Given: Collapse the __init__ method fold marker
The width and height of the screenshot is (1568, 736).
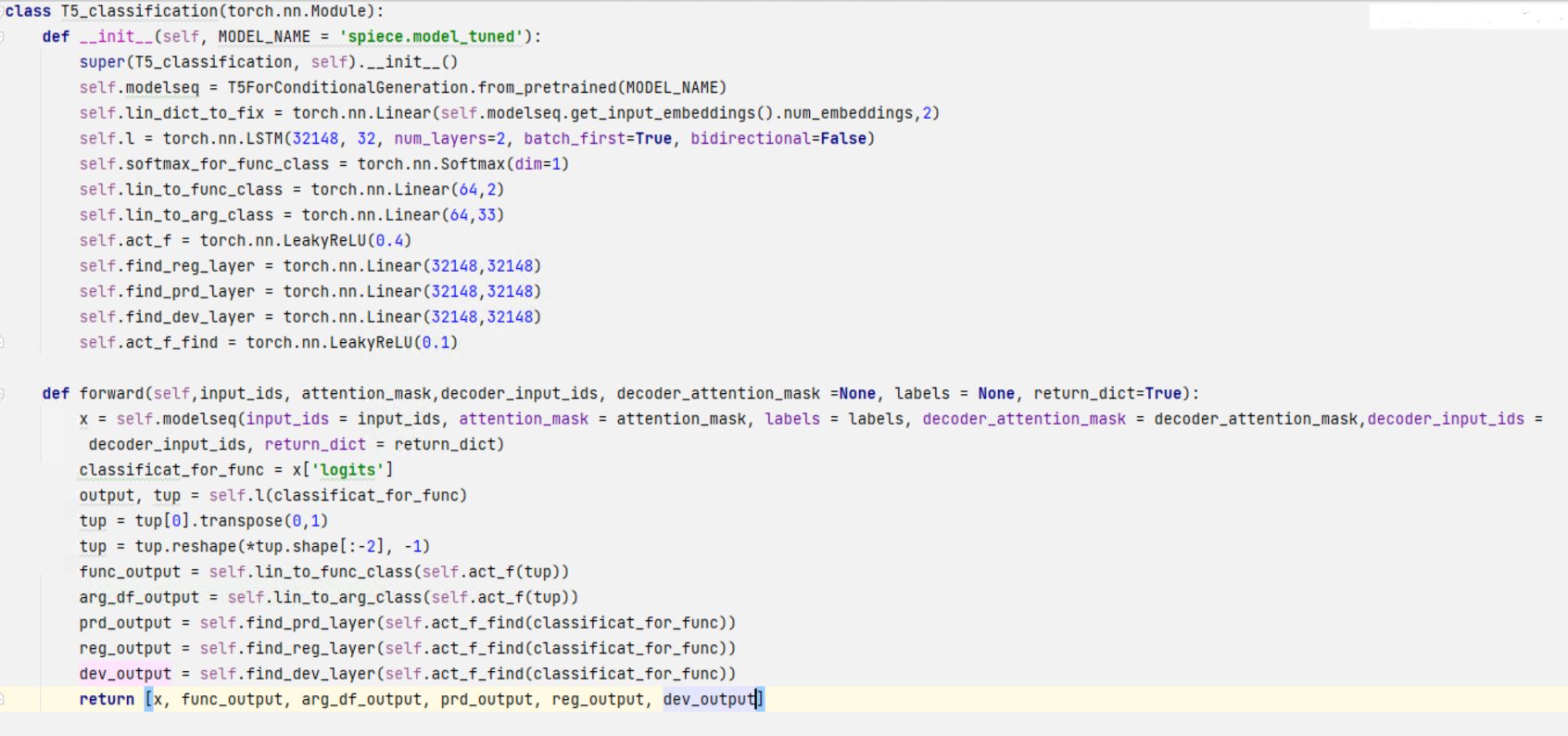Looking at the screenshot, I should click(2, 37).
